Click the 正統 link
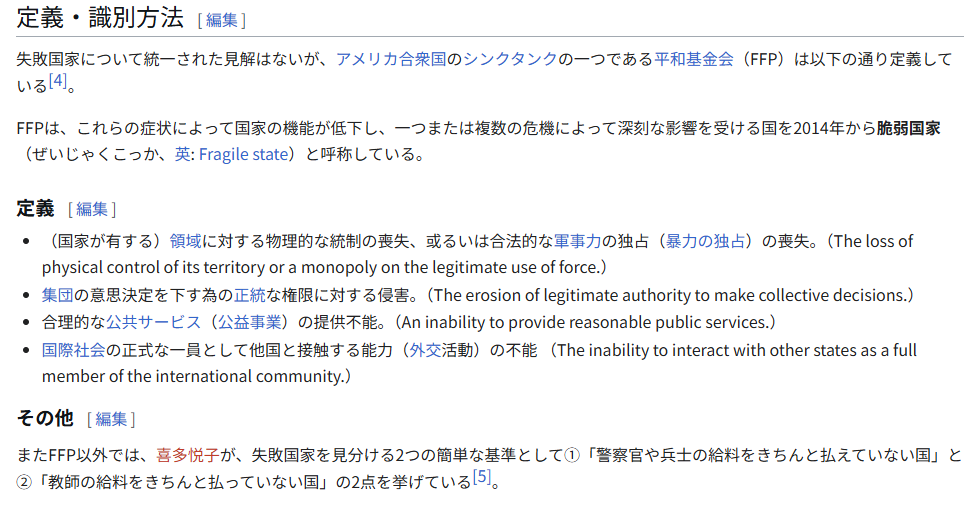The width and height of the screenshot is (980, 510). pos(250,295)
